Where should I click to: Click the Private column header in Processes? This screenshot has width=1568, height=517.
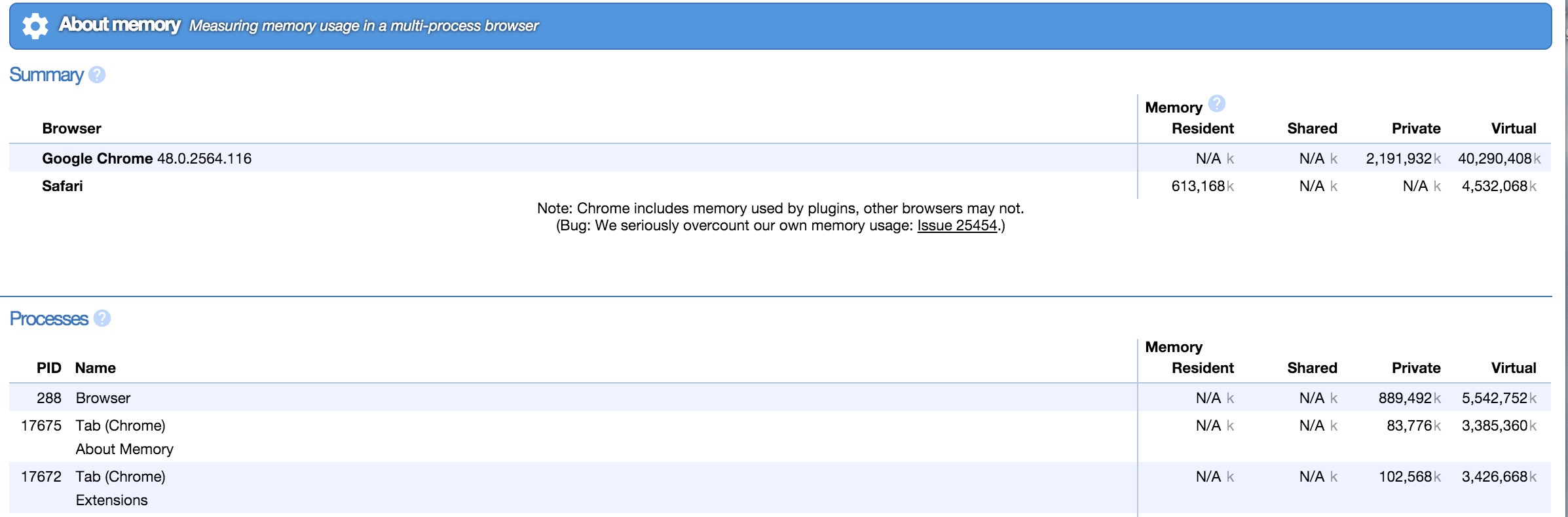[x=1416, y=368]
